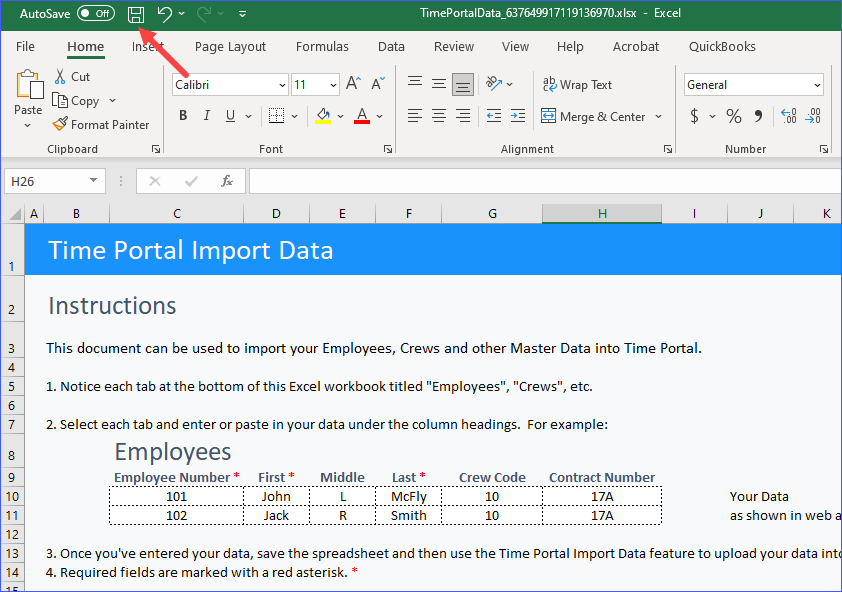Select row 10 header
Screen dimensions: 842x592
(x=12, y=496)
